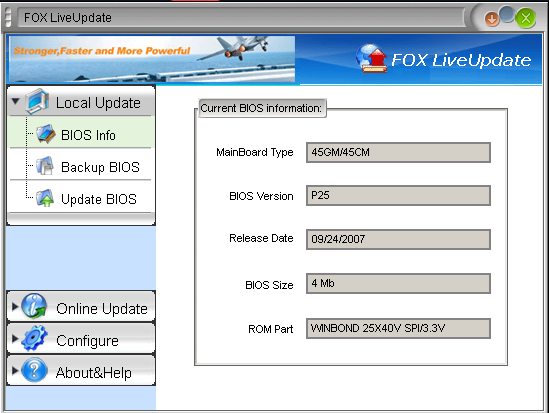The height and width of the screenshot is (413, 549).
Task: Expand the About&Help section arrow
Action: (x=15, y=370)
